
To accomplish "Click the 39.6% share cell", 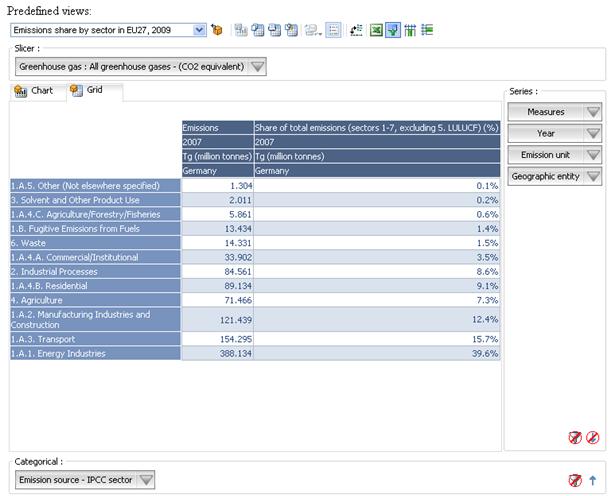I will pos(377,354).
